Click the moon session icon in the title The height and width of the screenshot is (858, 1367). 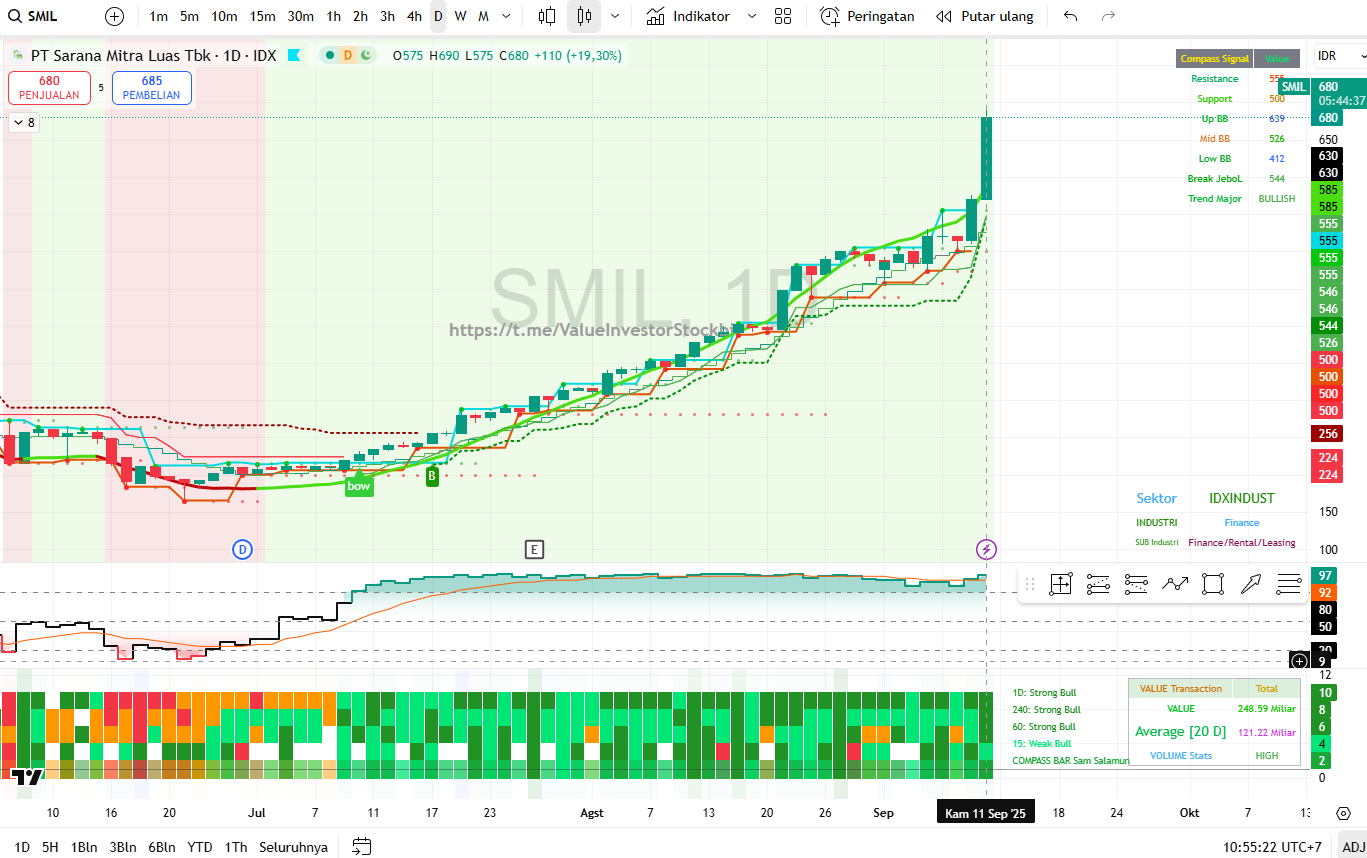click(x=366, y=56)
